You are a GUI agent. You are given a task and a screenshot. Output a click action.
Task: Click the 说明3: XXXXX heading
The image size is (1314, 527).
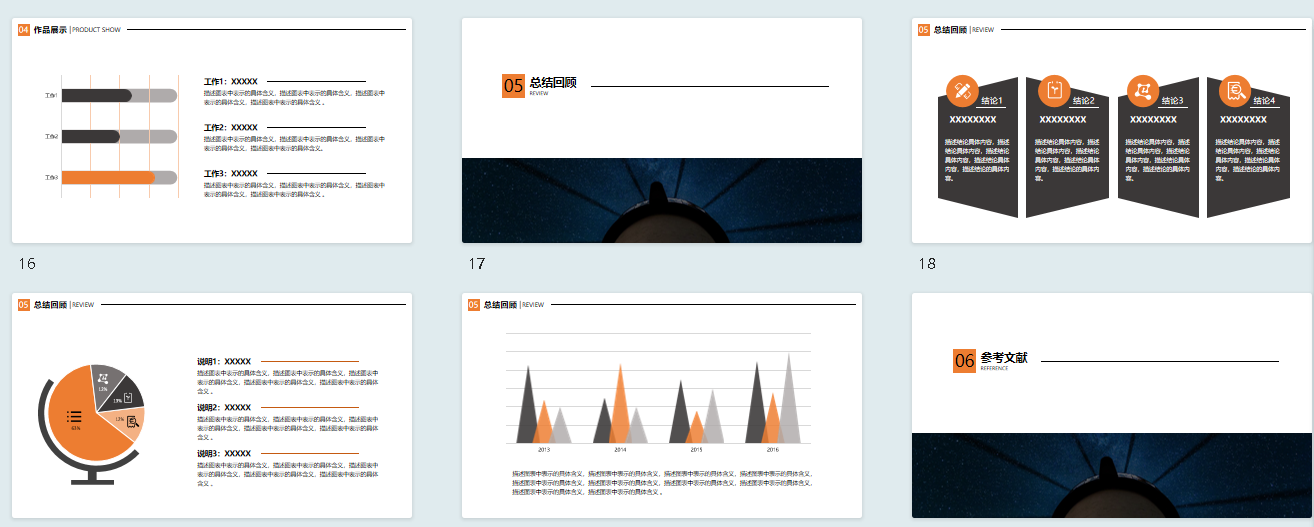click(224, 454)
